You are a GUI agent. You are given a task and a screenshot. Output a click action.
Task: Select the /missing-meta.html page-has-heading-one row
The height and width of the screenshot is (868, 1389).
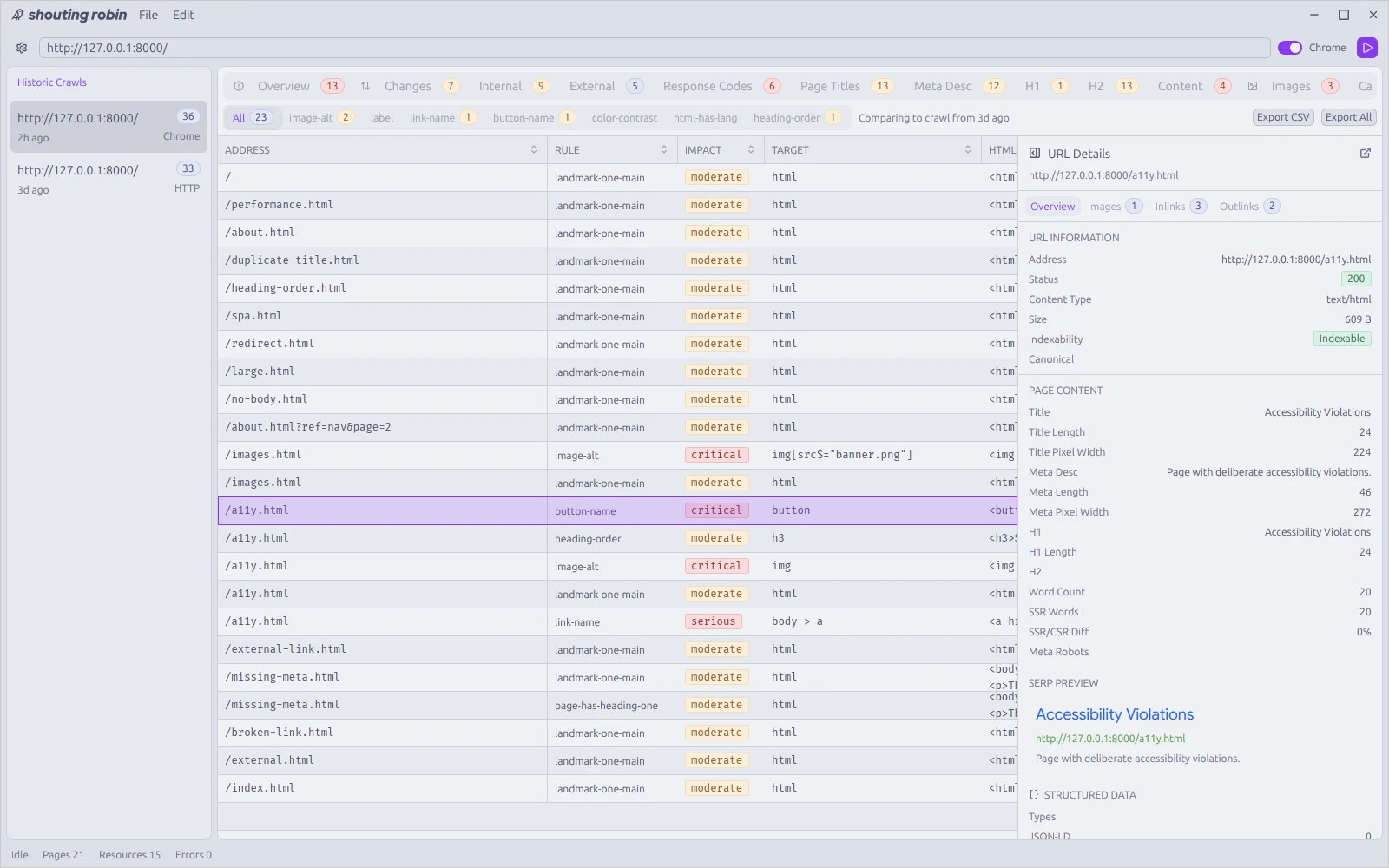coord(617,705)
